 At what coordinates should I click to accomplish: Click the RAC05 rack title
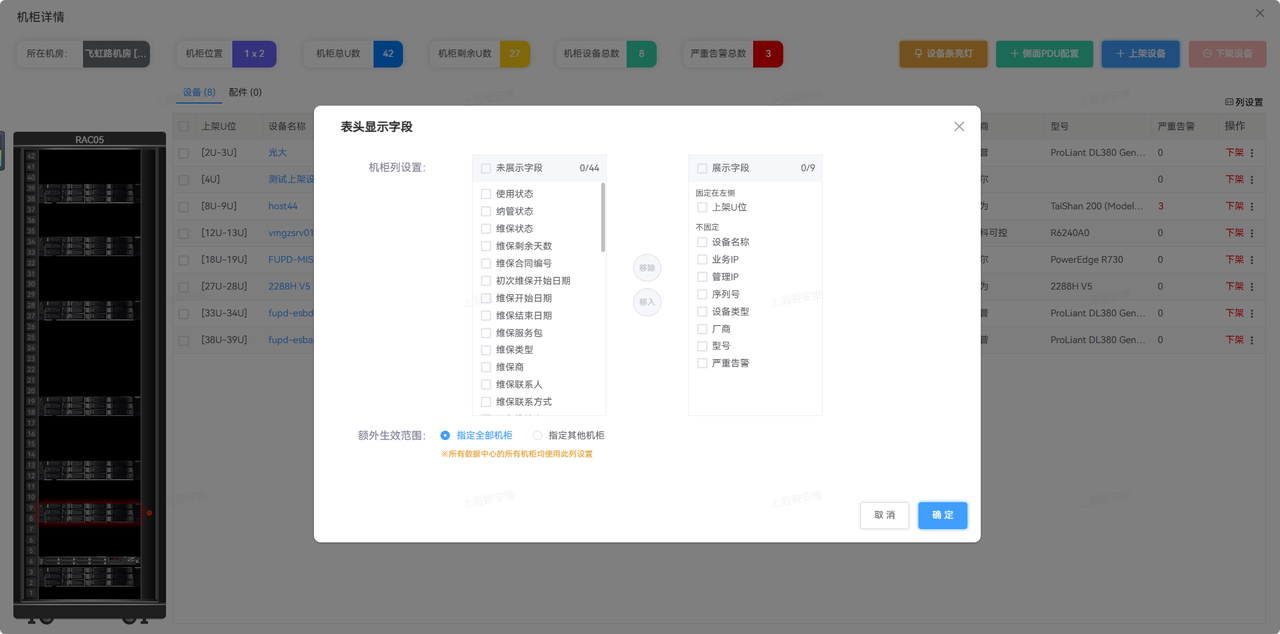pyautogui.click(x=90, y=140)
